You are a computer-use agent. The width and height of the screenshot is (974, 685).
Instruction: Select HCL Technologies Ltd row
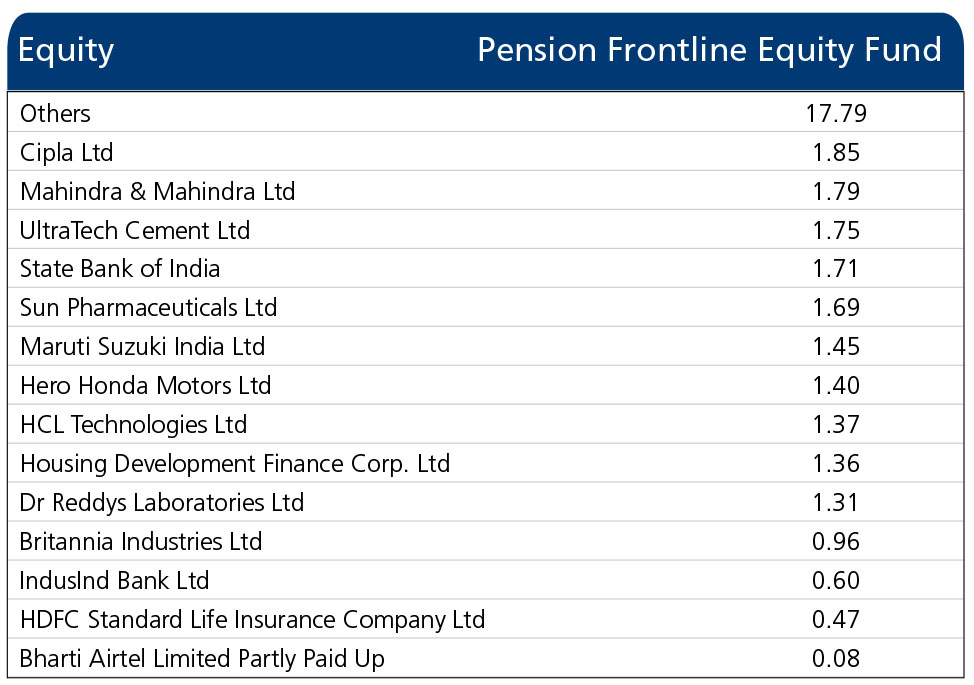click(486, 425)
